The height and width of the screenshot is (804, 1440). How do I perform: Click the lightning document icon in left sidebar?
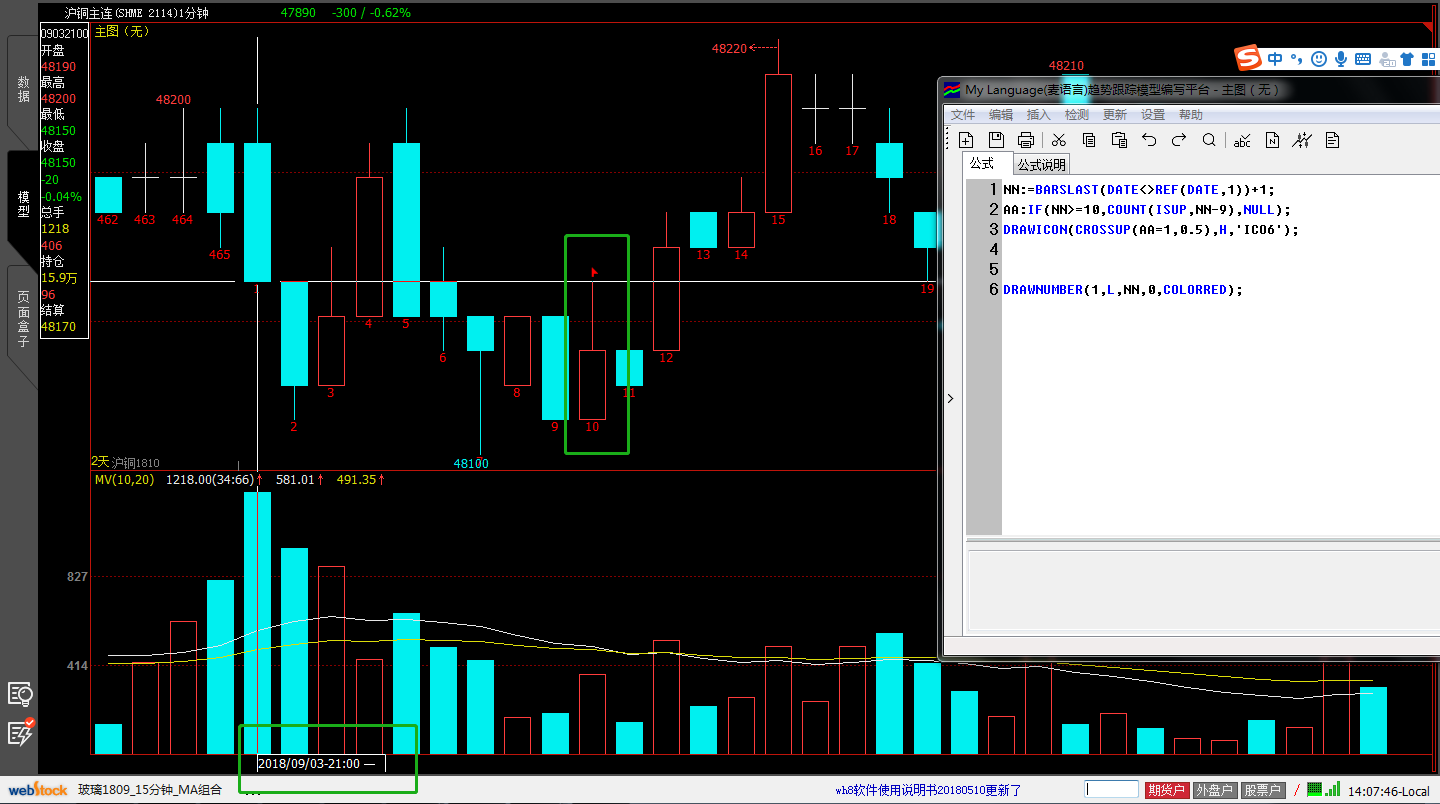coord(20,732)
